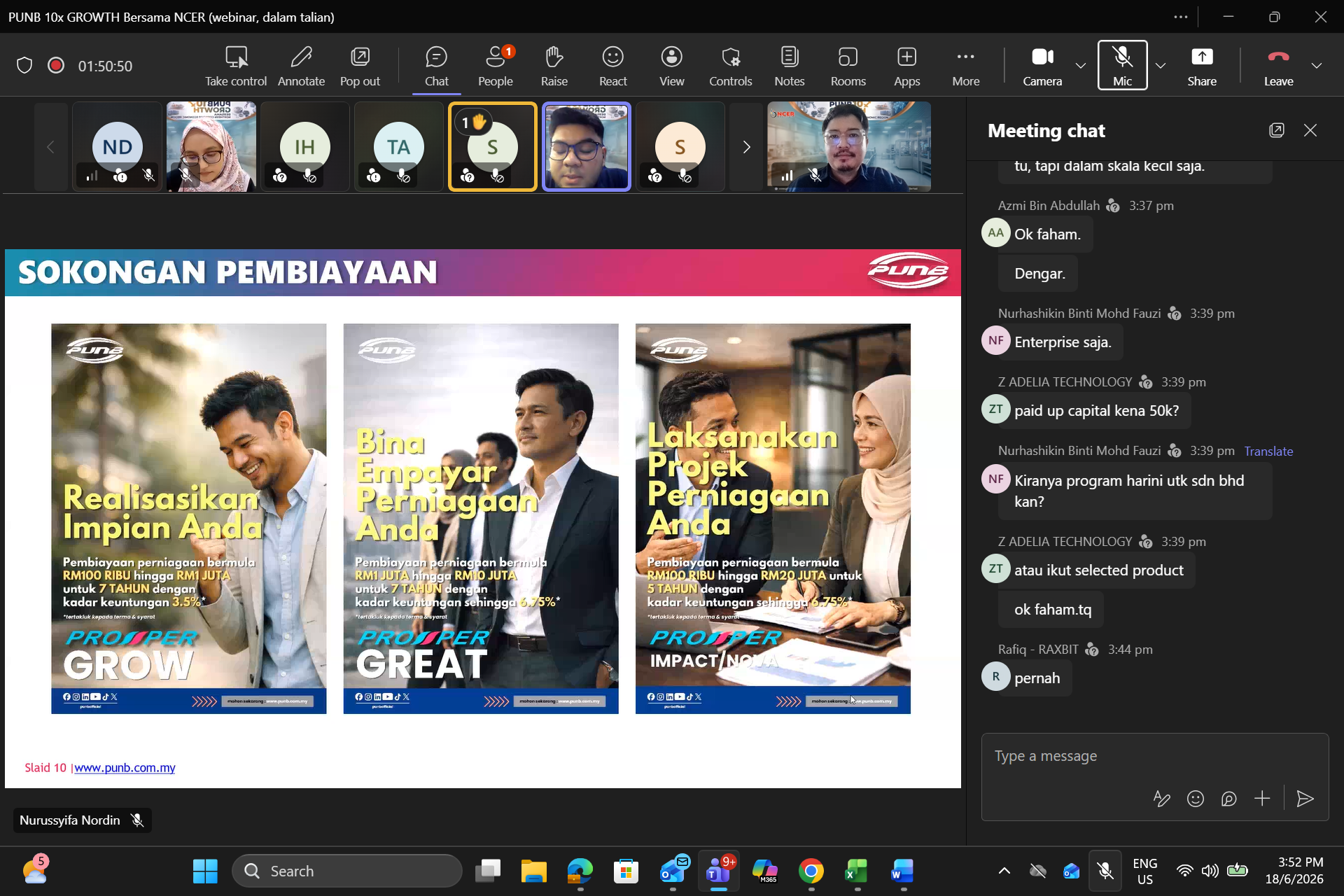Open Microsoft Teams taskbar icon
The image size is (1344, 896).
719,871
